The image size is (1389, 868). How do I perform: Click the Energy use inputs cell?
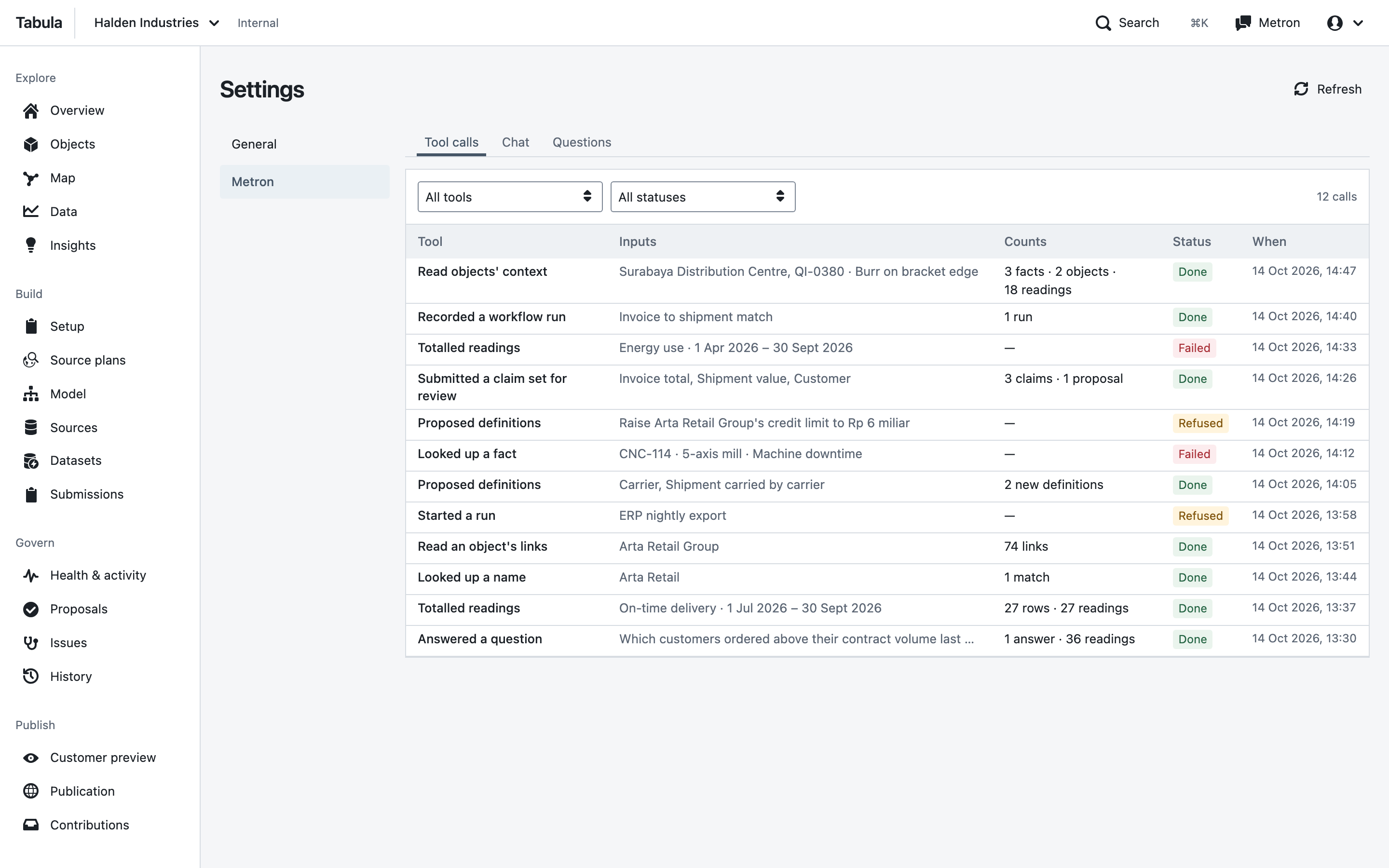pos(735,348)
